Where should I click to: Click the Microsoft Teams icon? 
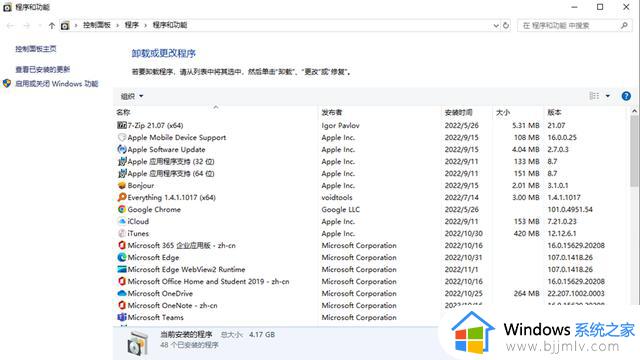(x=122, y=317)
